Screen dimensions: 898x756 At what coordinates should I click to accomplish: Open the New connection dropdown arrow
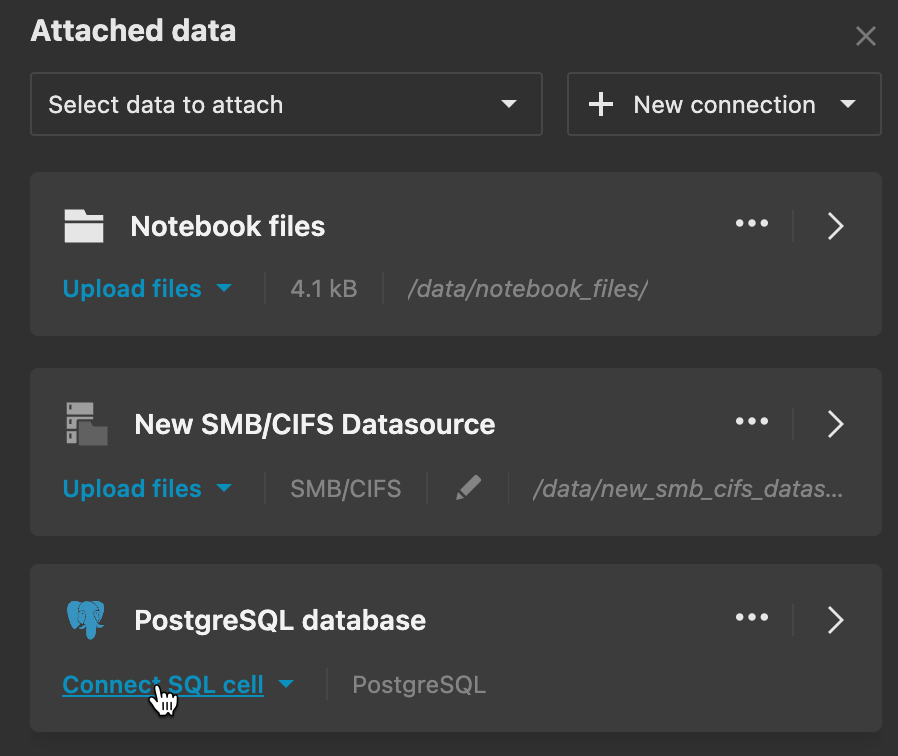(849, 104)
